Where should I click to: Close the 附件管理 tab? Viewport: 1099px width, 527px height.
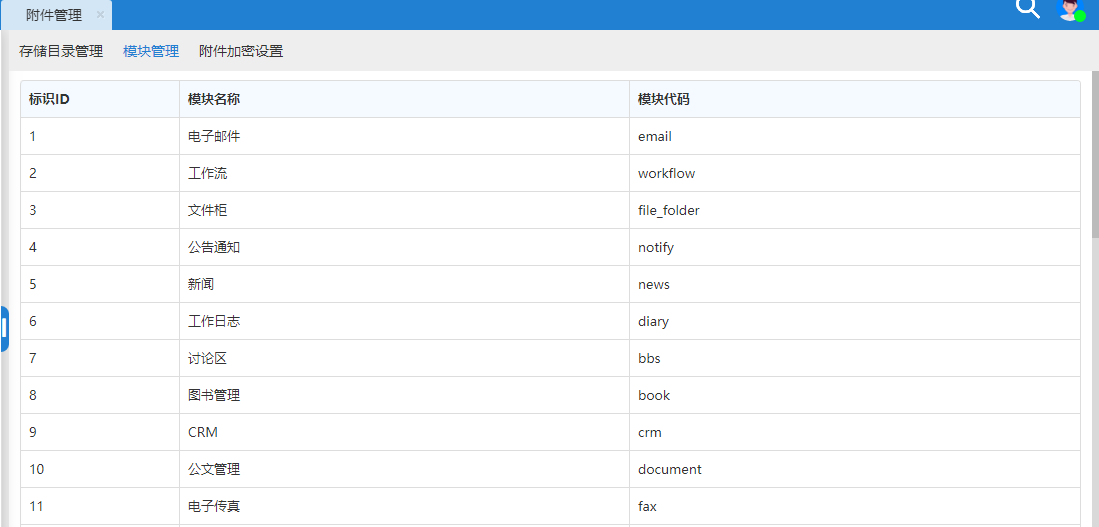click(x=100, y=15)
